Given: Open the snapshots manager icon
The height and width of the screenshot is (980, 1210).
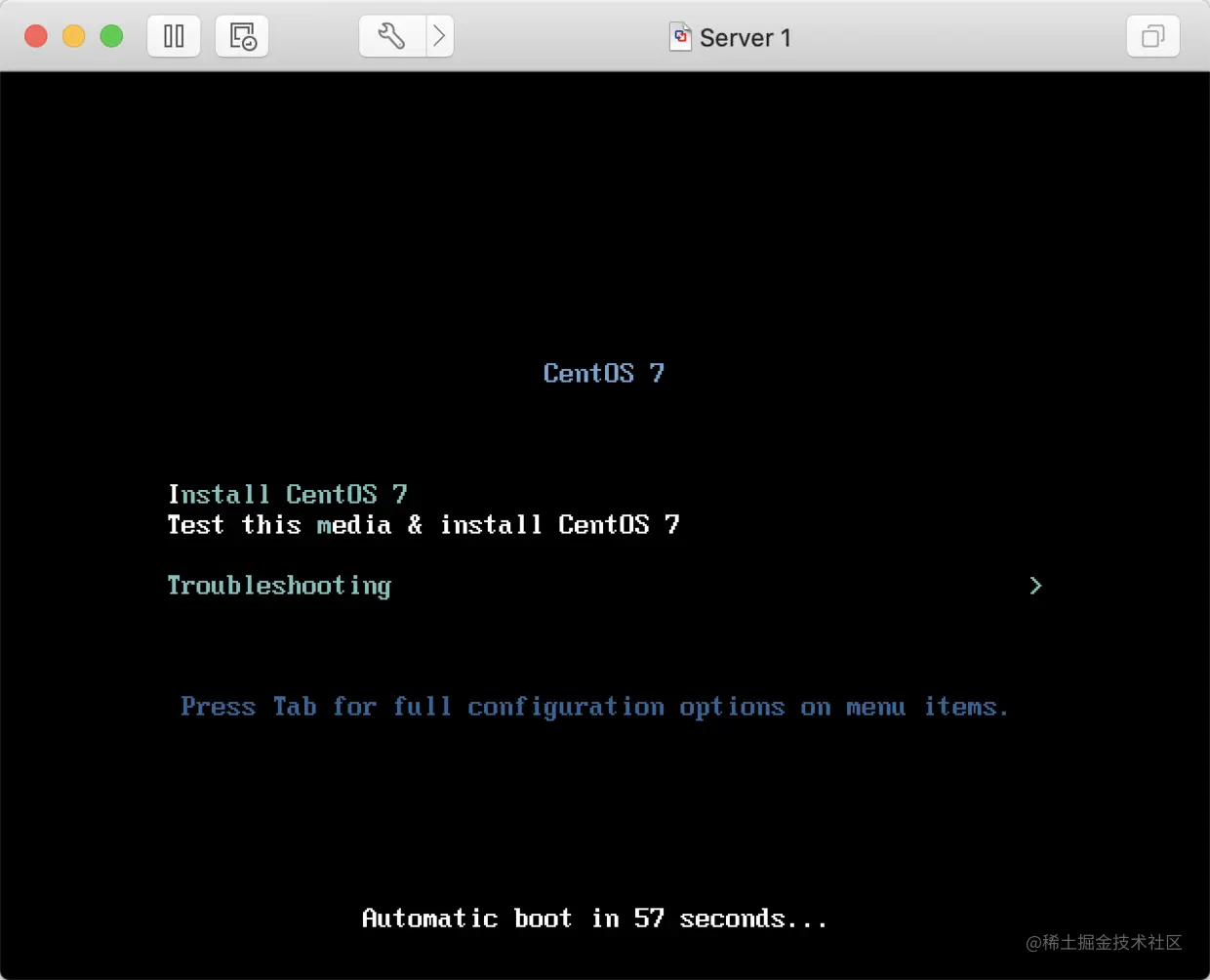Looking at the screenshot, I should (x=242, y=36).
